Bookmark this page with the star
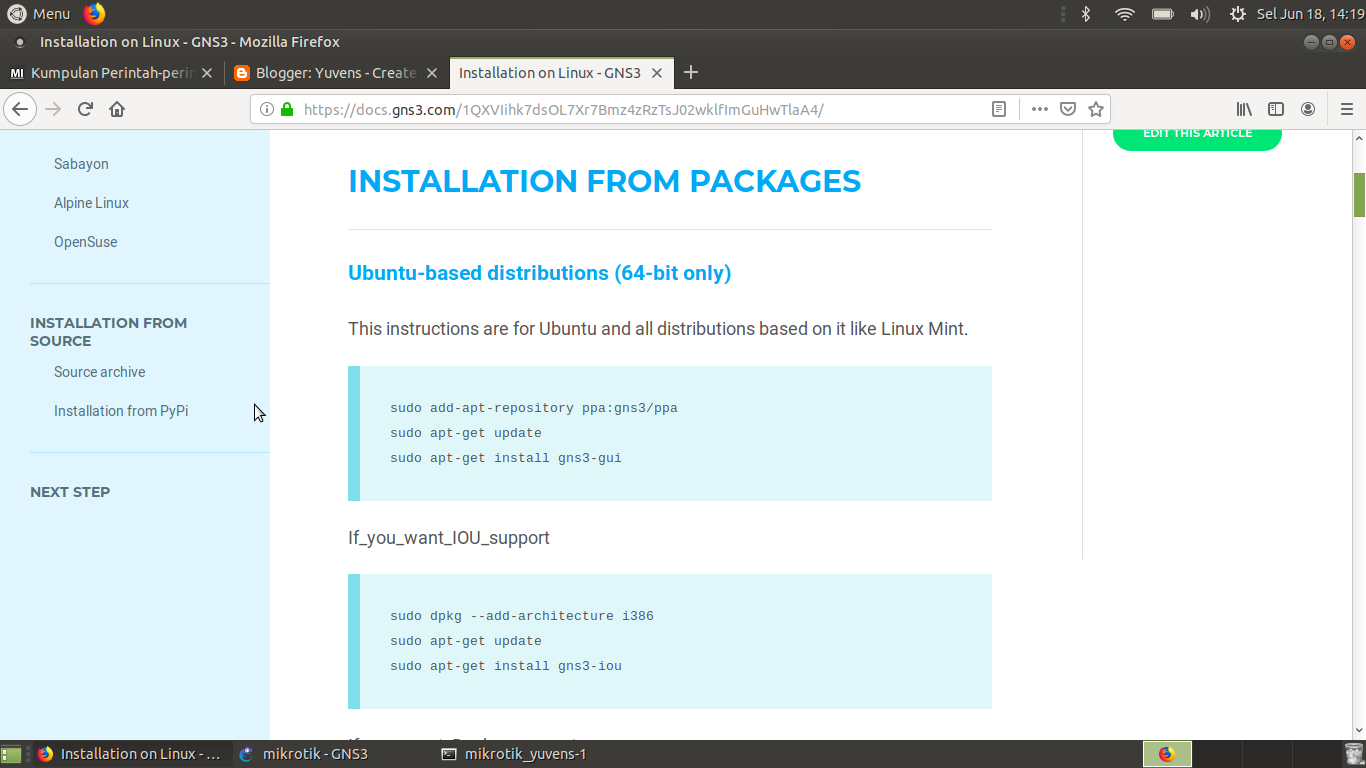This screenshot has width=1366, height=768. [x=1096, y=109]
